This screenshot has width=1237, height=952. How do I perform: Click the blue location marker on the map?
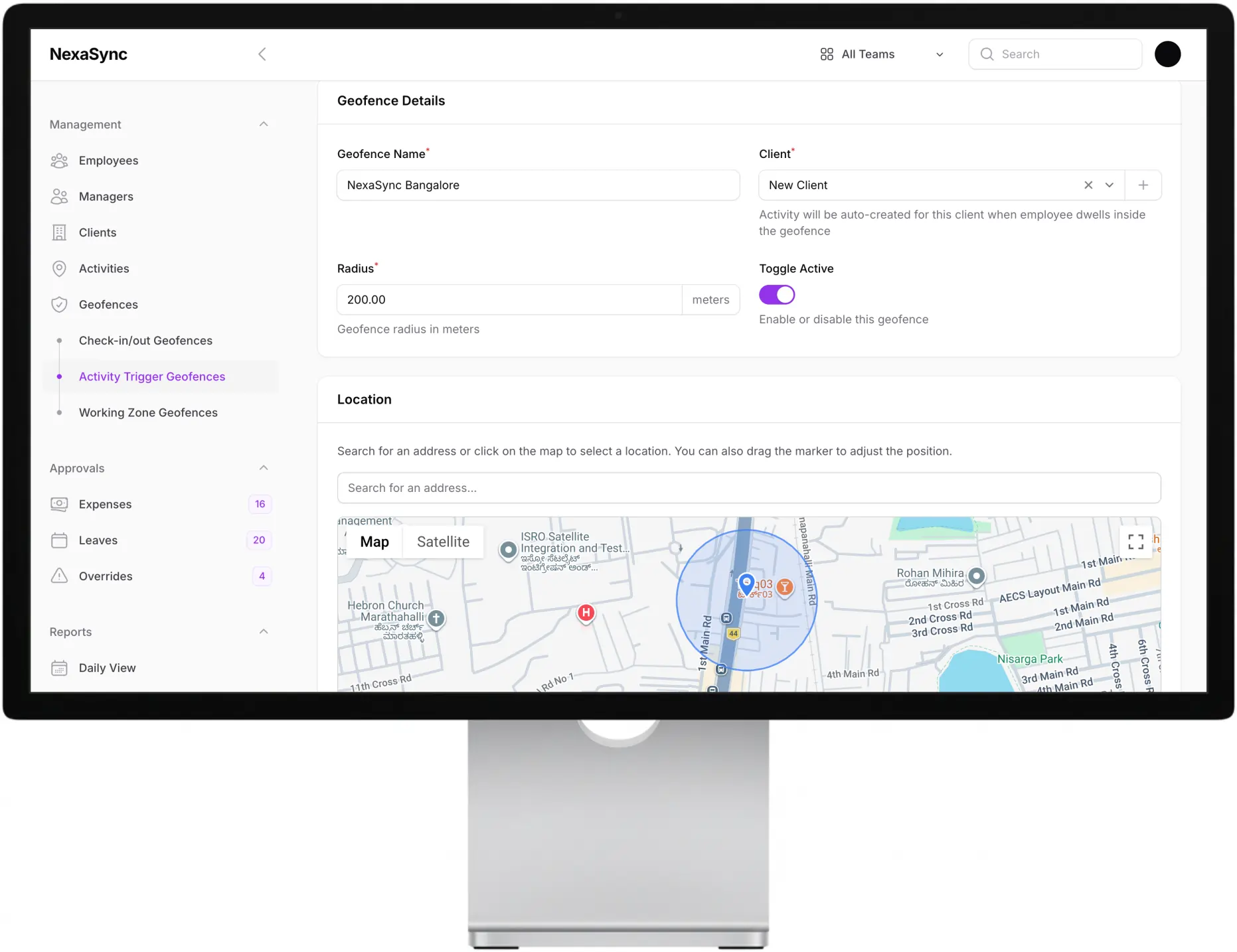coord(746,584)
